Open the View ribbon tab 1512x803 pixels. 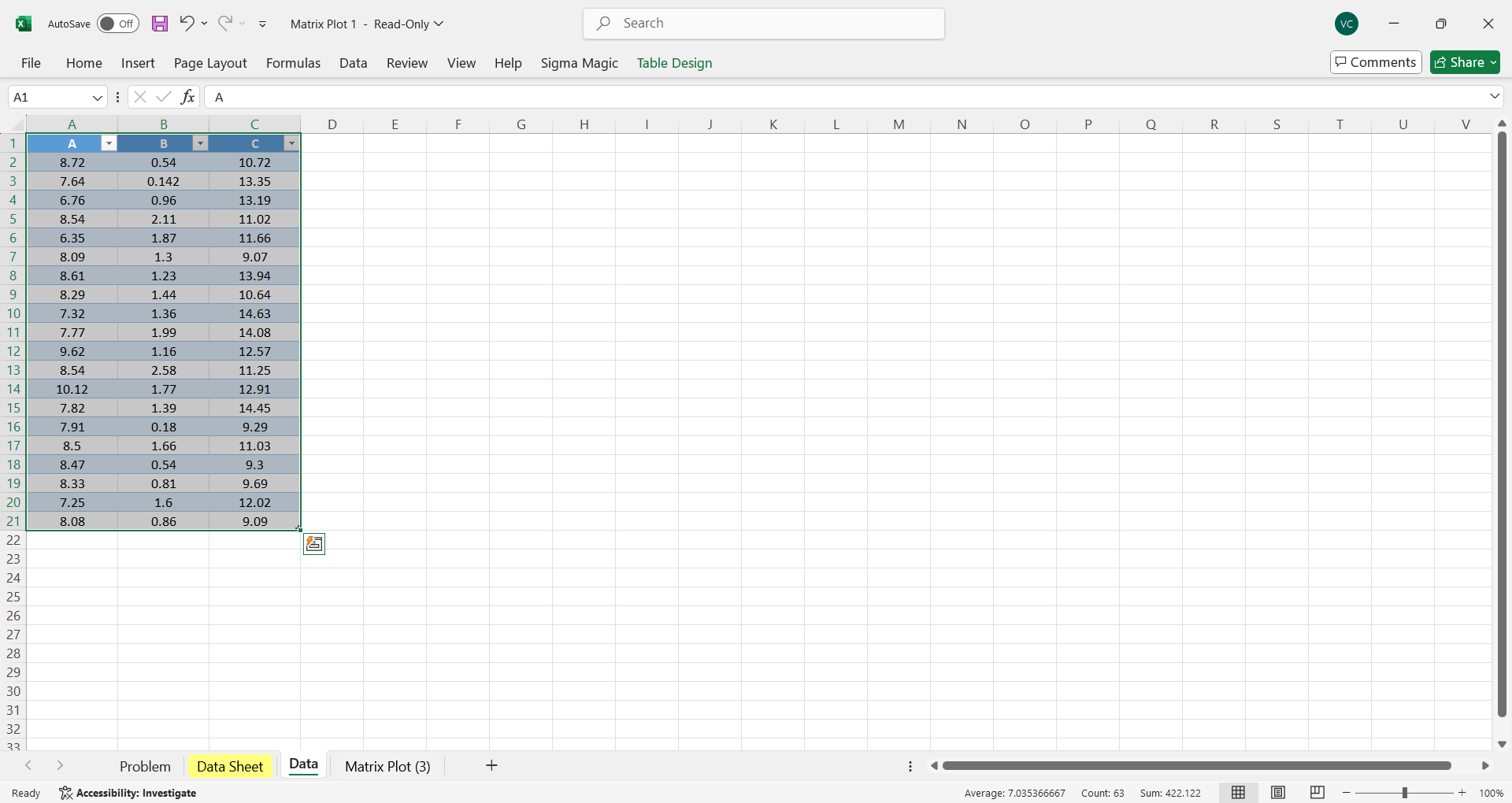pyautogui.click(x=461, y=63)
